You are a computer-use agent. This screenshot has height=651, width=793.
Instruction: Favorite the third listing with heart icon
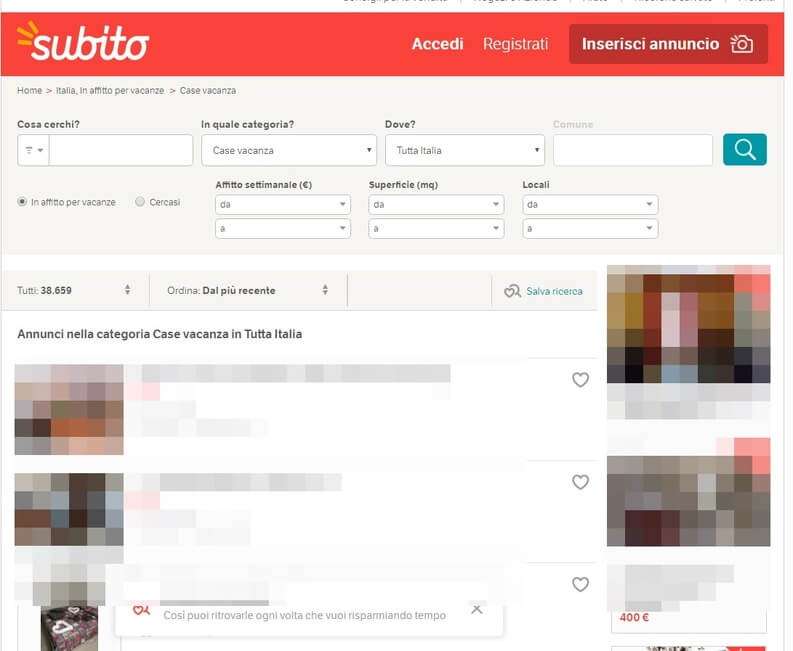point(580,584)
